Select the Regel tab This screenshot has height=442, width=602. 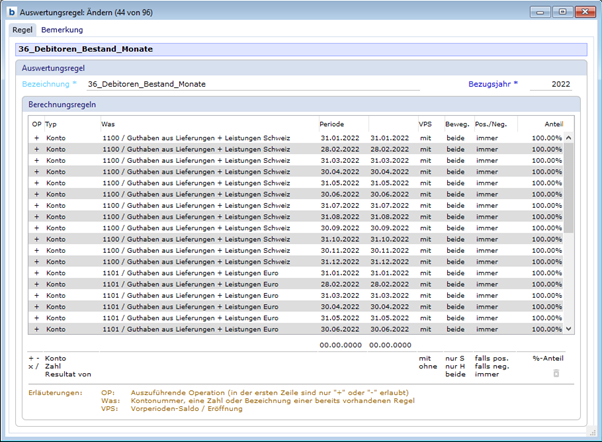coord(22,30)
